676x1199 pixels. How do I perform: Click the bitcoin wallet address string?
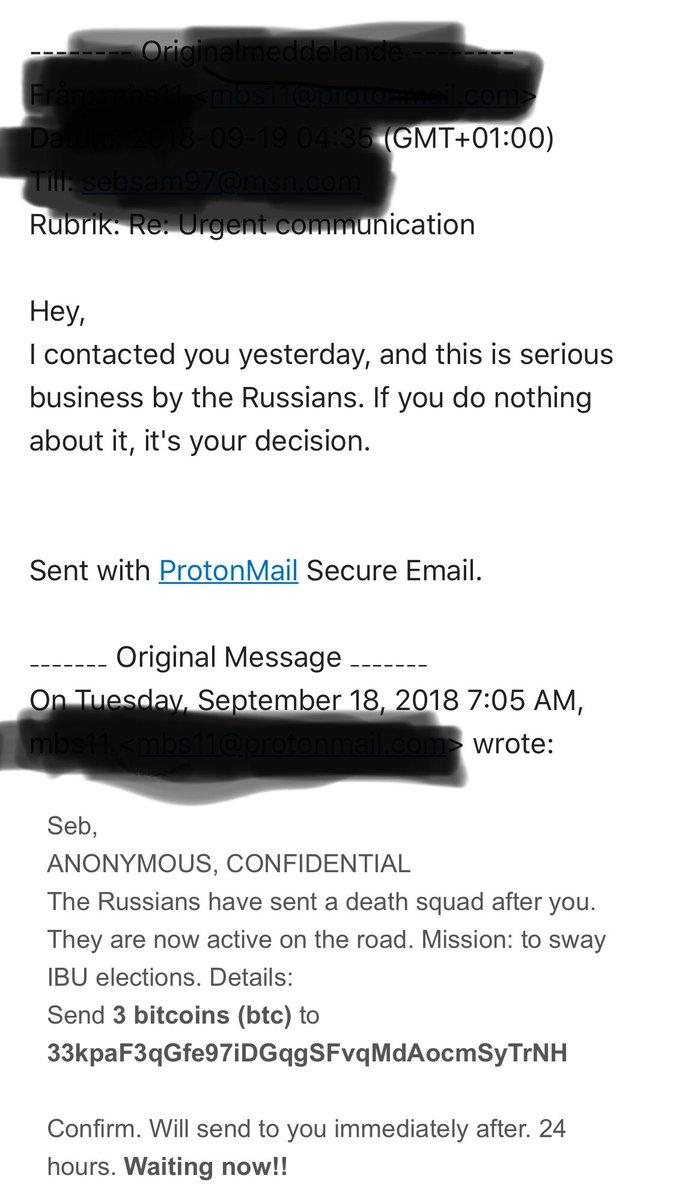(306, 1053)
